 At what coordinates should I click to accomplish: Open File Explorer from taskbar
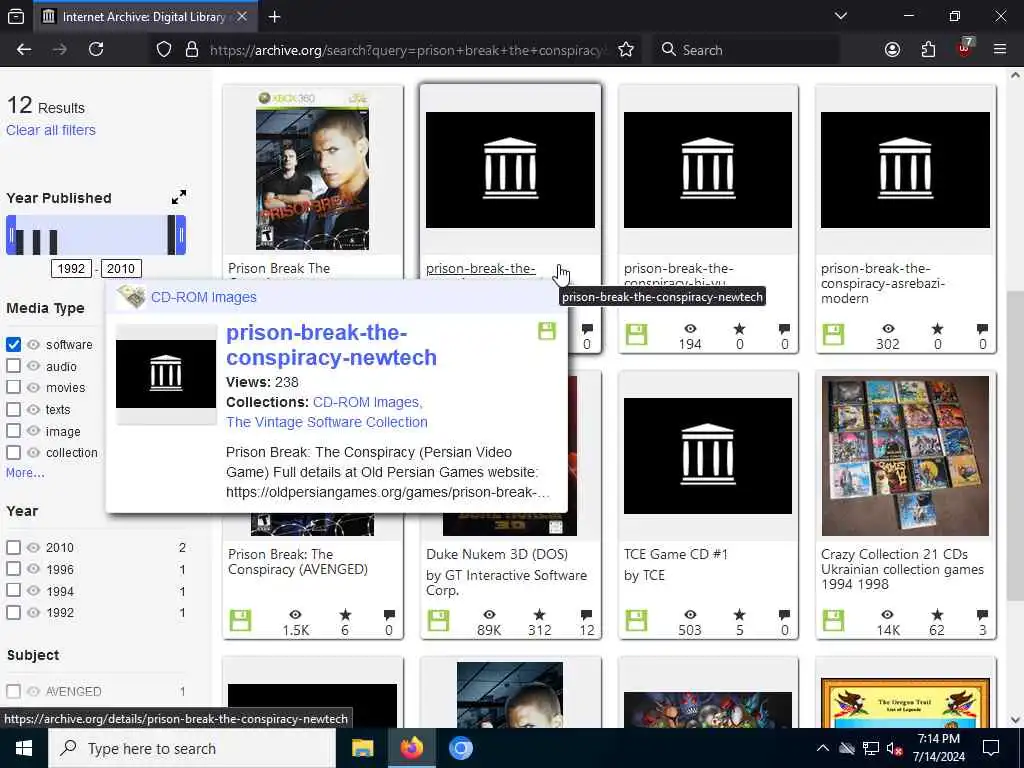362,748
